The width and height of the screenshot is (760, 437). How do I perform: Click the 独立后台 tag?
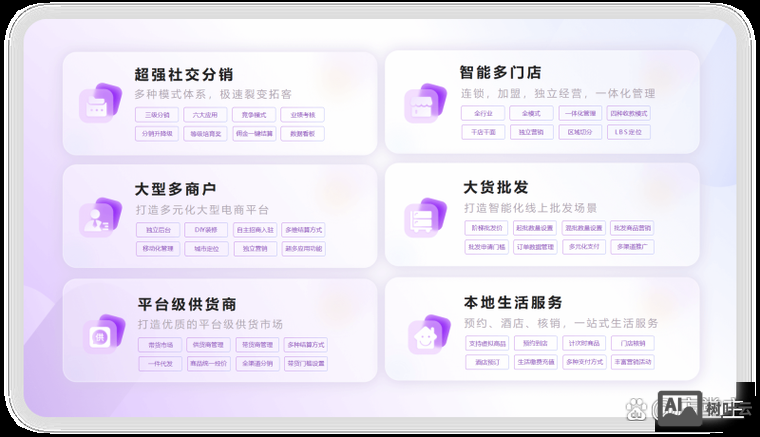pyautogui.click(x=158, y=230)
